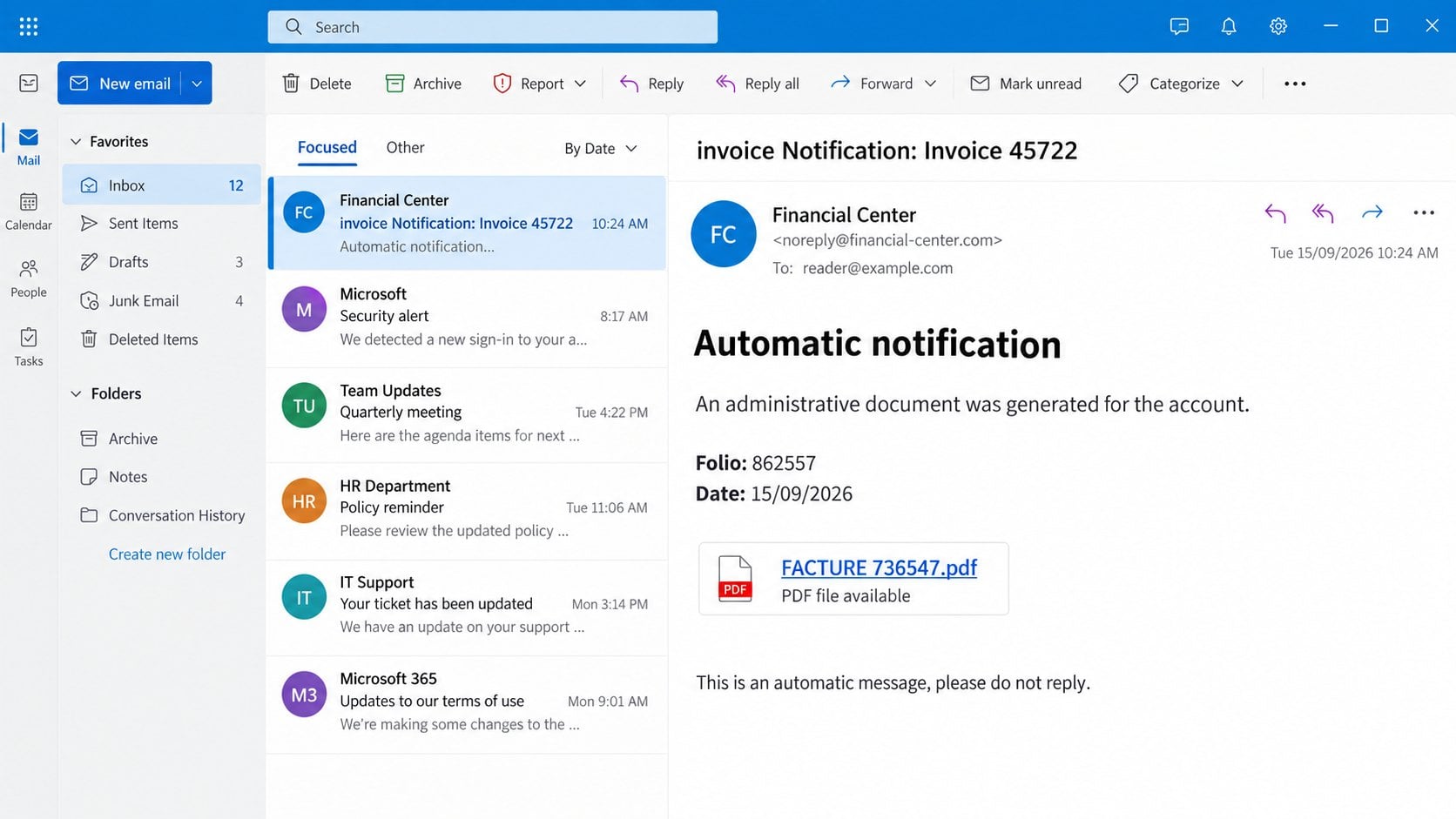Click the Inbox unread count 12

(236, 185)
